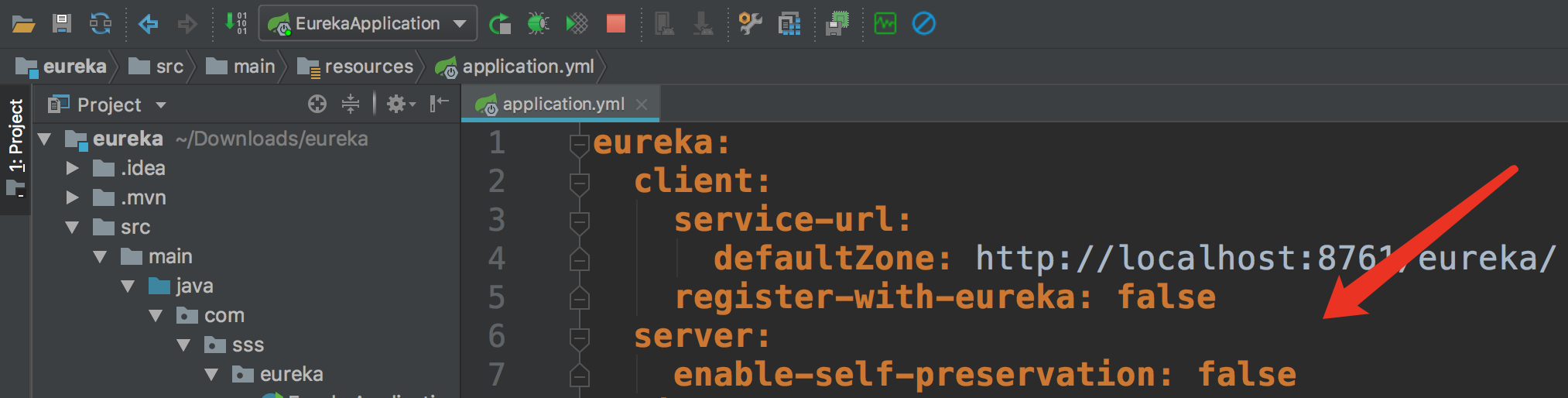Click the crosshair Scroll from Source icon

coord(317,104)
